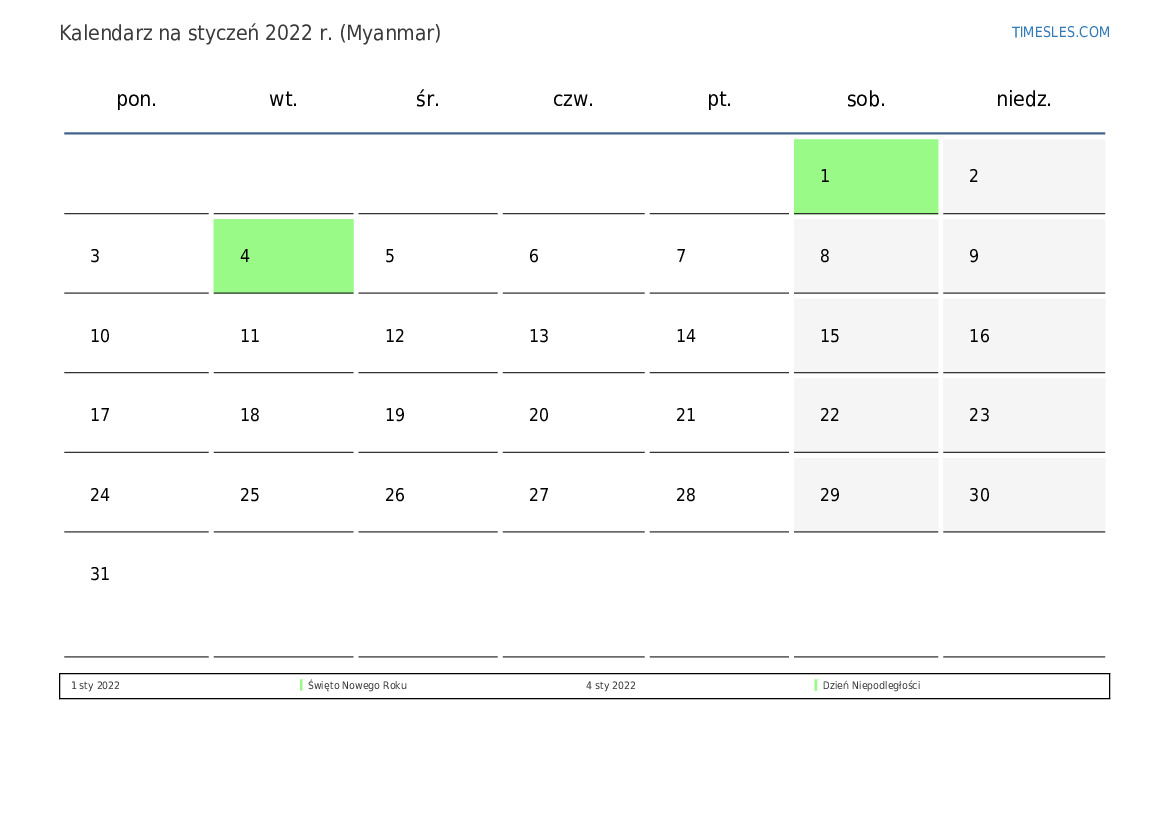
Task: Click calendar day 8
Action: pyautogui.click(x=866, y=256)
